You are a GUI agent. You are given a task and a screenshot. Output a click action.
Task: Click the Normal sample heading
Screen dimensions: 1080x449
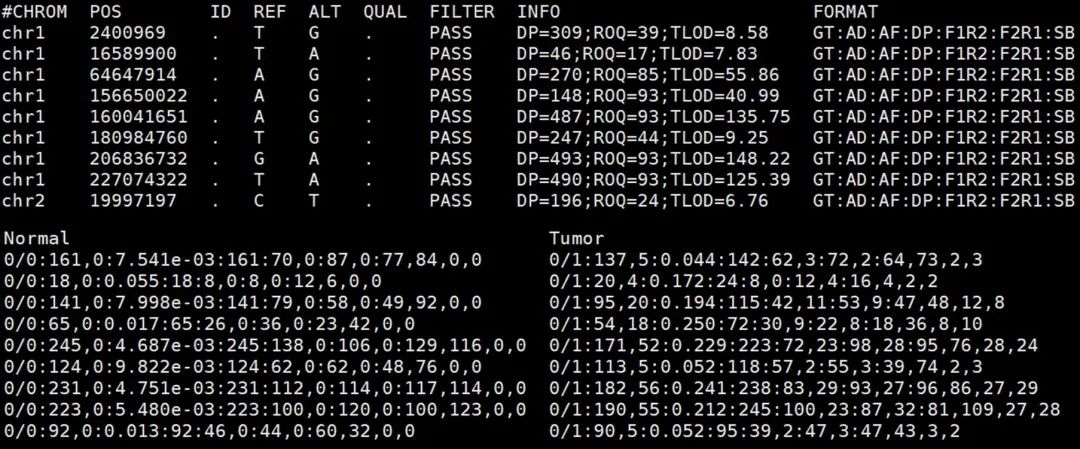coord(37,238)
